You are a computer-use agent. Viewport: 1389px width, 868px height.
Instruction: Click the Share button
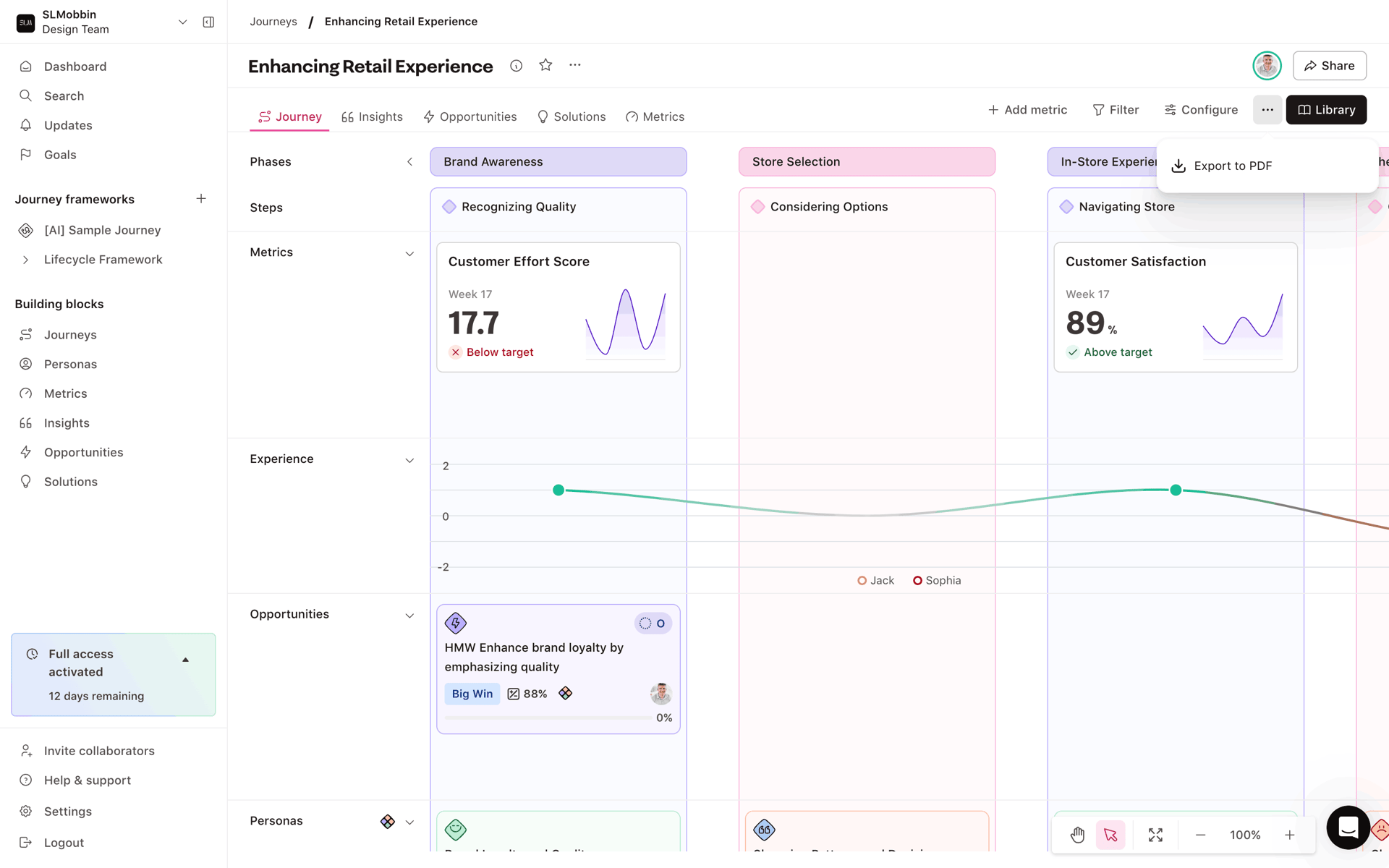(x=1330, y=66)
